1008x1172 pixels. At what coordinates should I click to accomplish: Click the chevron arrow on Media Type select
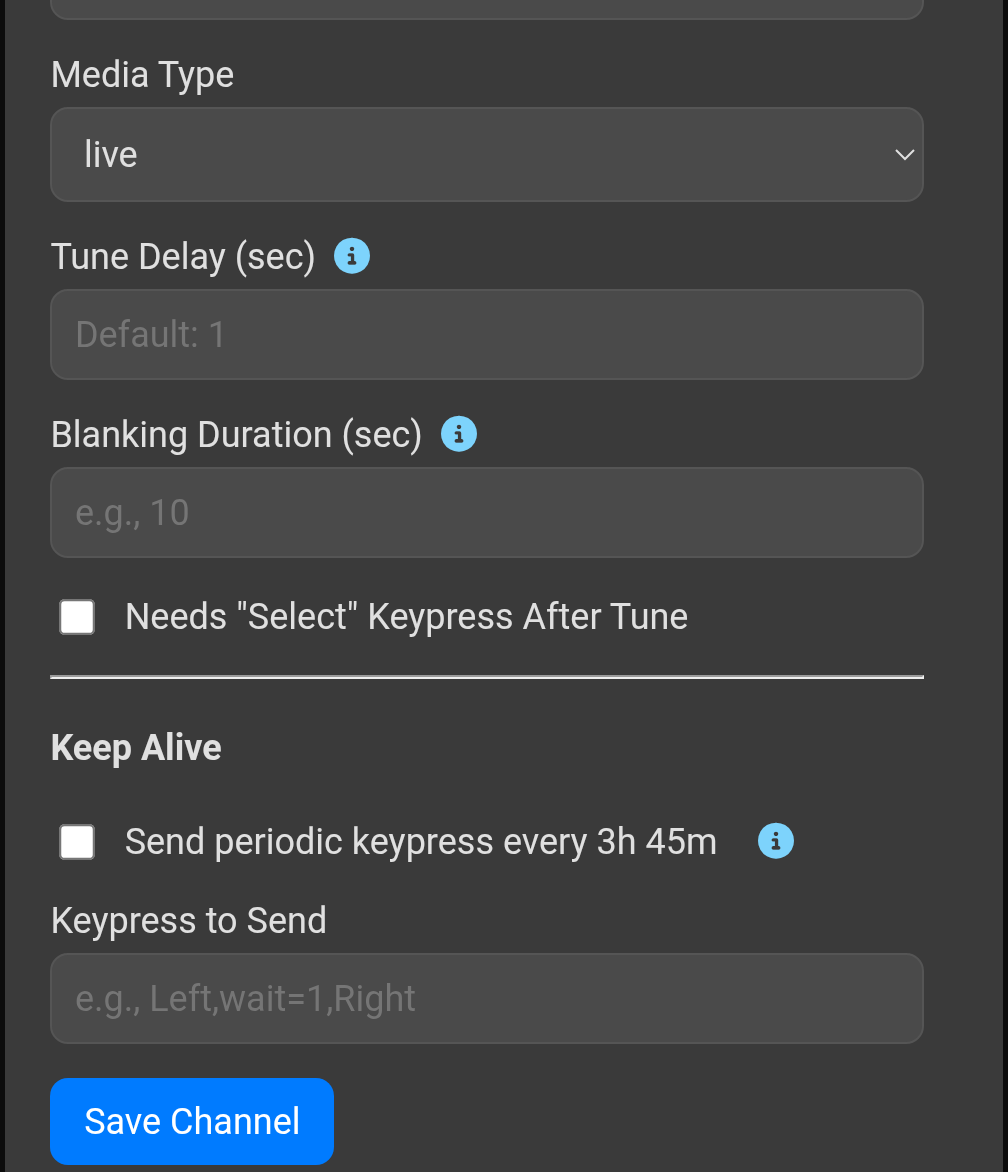point(904,155)
